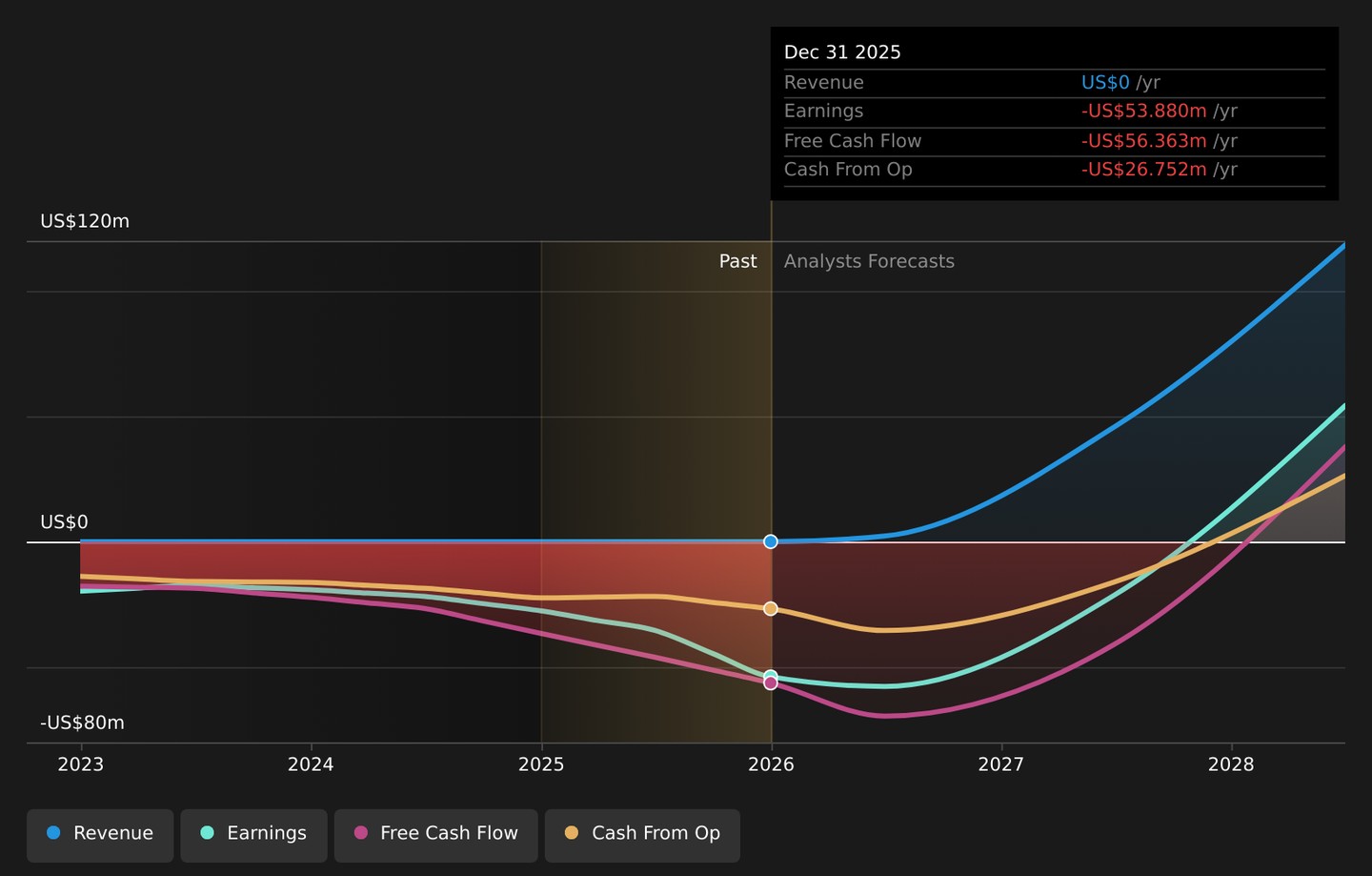The image size is (1372, 876).
Task: Click the Dec 31 2025 tooltip header
Action: point(842,52)
